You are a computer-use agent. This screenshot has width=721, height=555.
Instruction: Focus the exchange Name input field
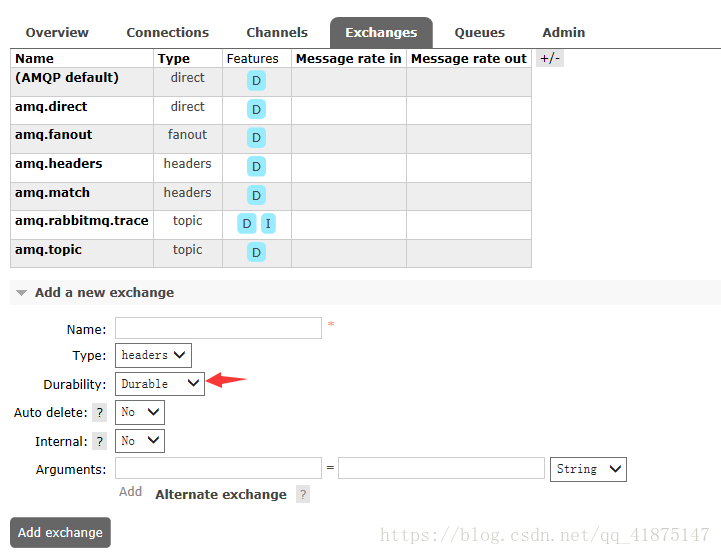point(218,328)
